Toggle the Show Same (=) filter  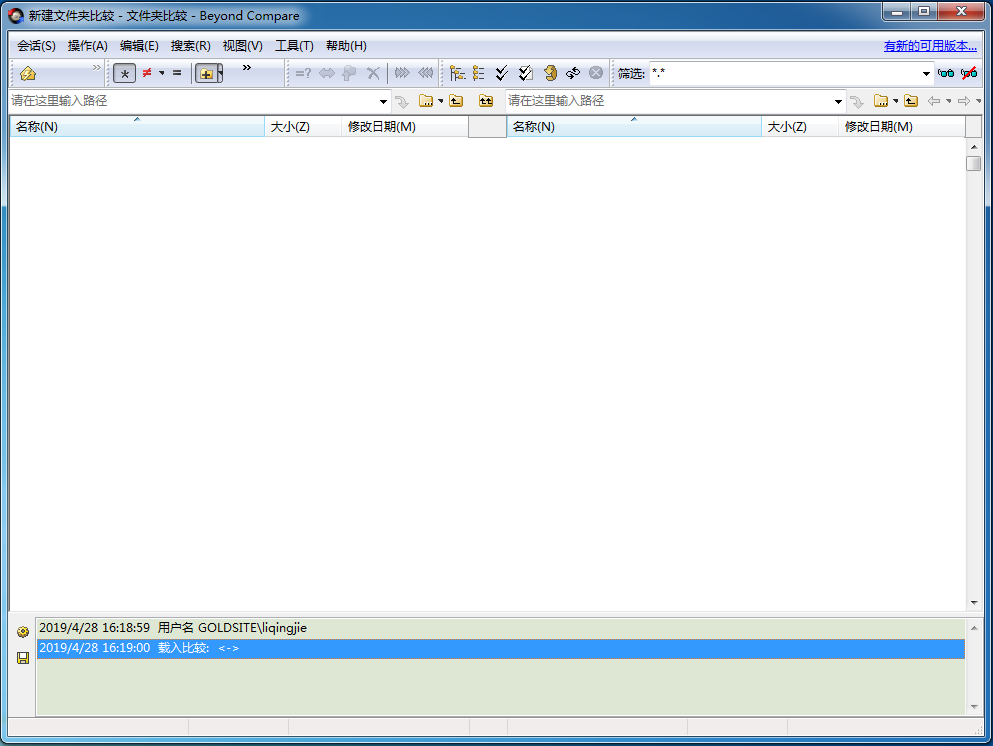177,73
